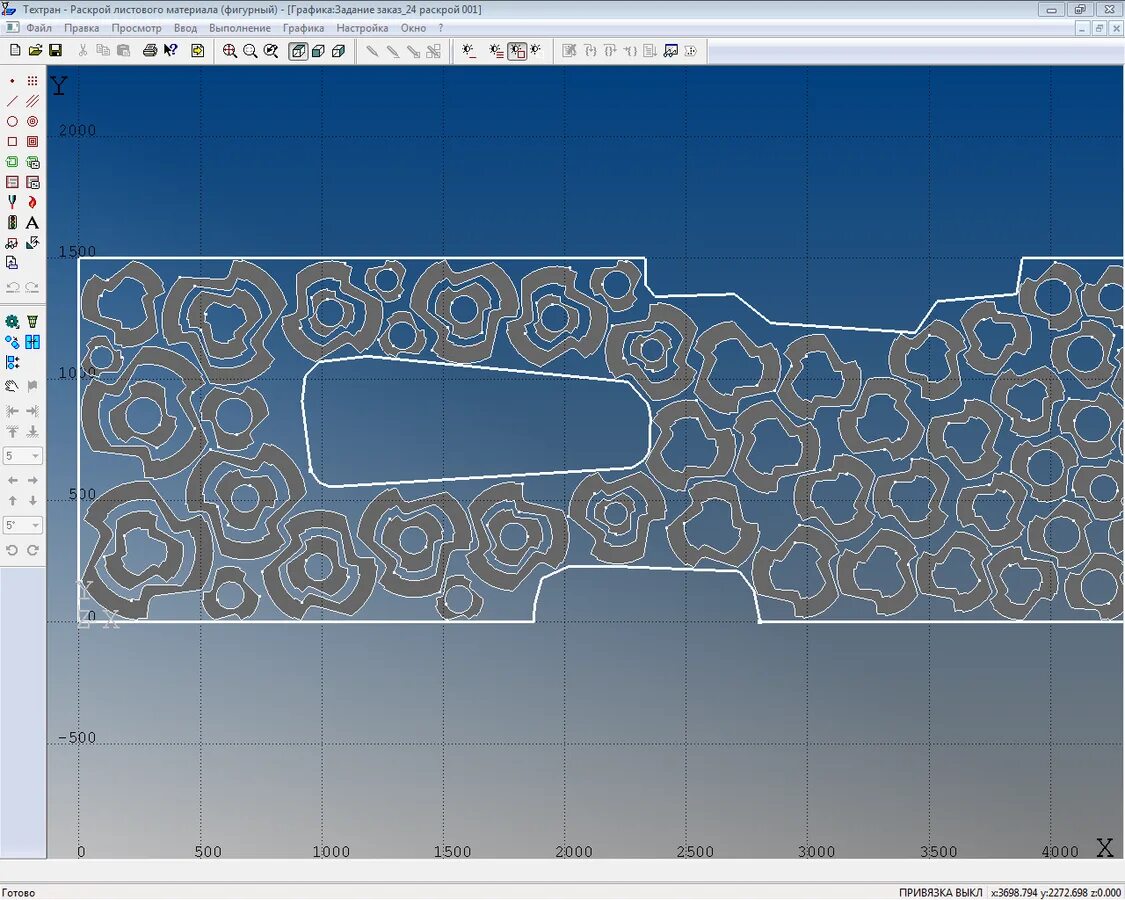1125x900 pixels.
Task: Click the green basket icon
Action: coord(32,322)
